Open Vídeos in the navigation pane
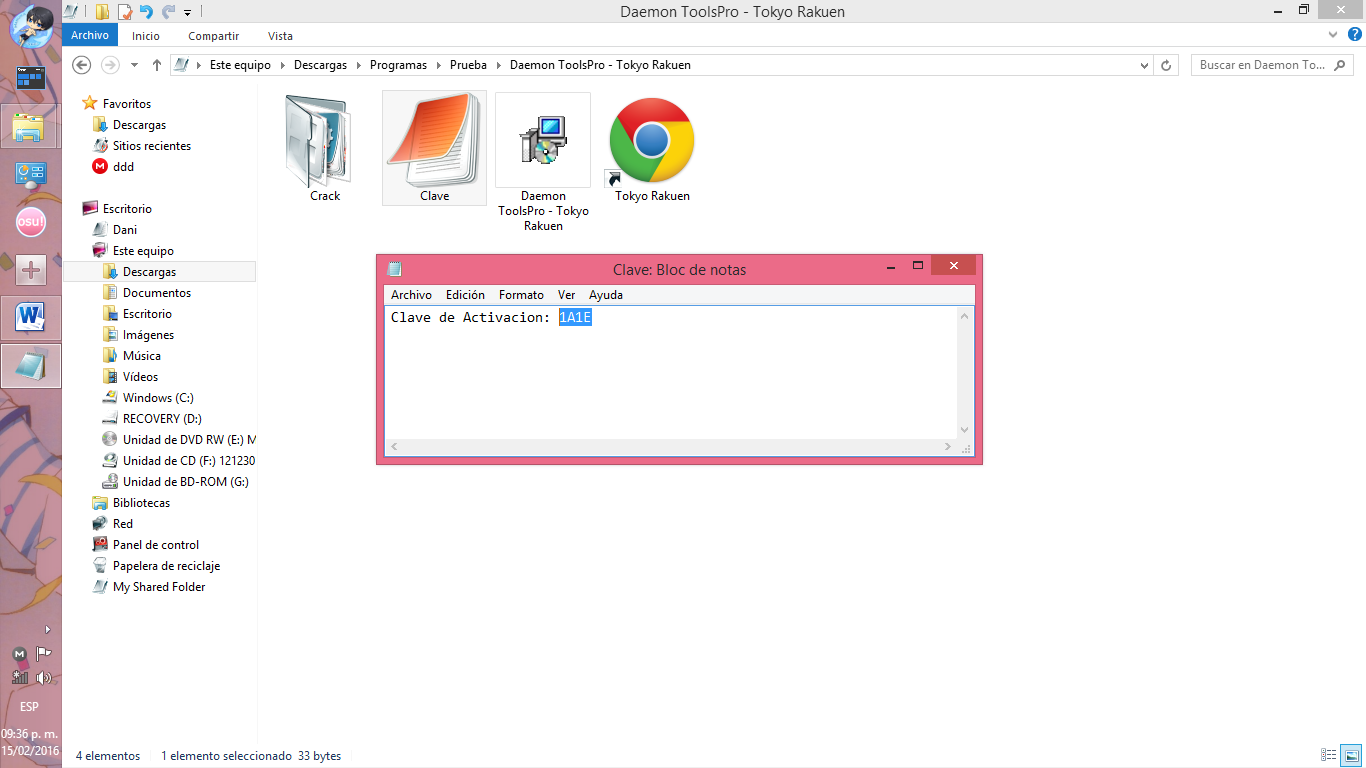1366x768 pixels. pos(140,377)
